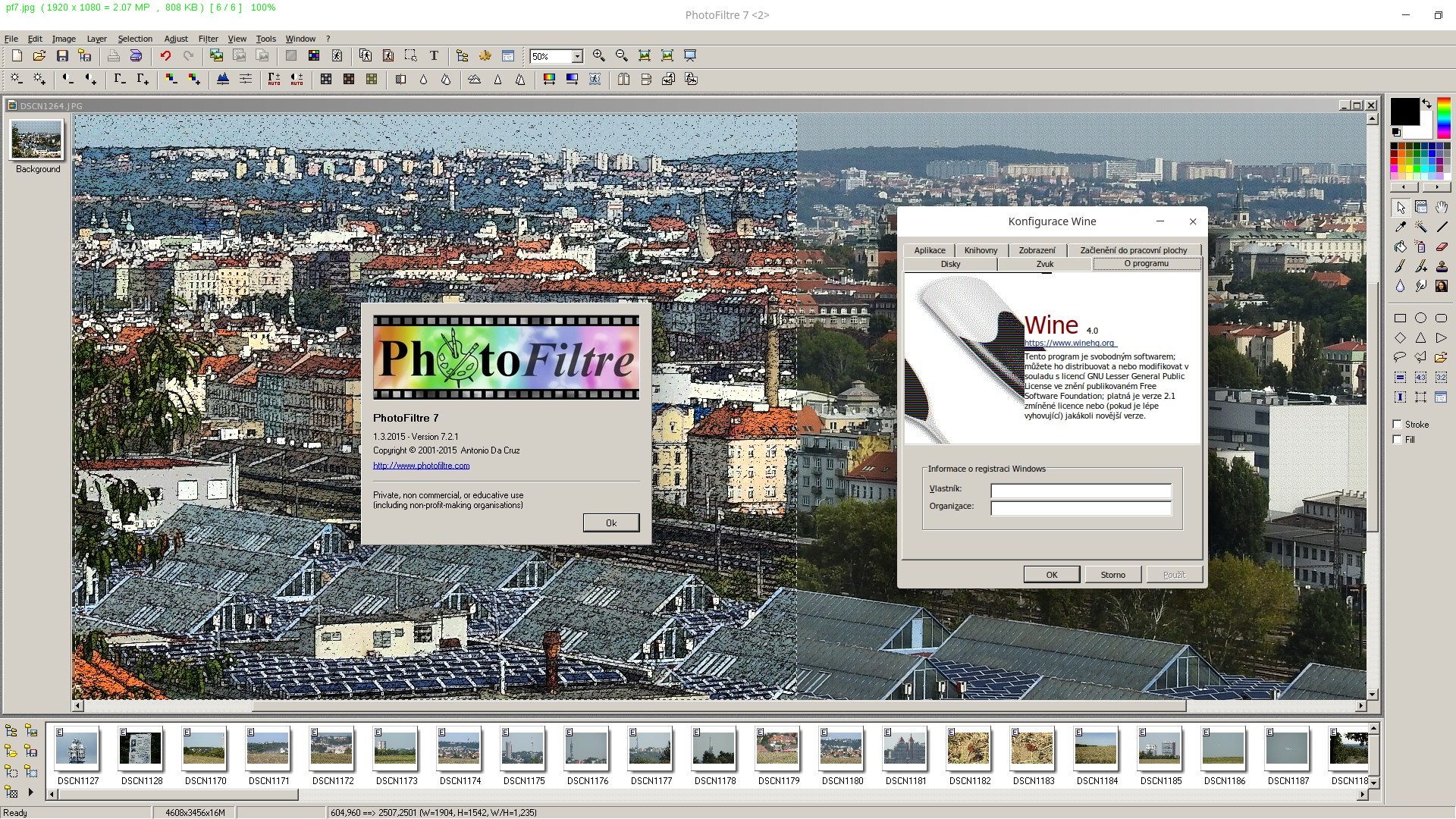Image resolution: width=1456 pixels, height=819 pixels.
Task: Choose the Paint bucket fill tool
Action: coord(1400,246)
